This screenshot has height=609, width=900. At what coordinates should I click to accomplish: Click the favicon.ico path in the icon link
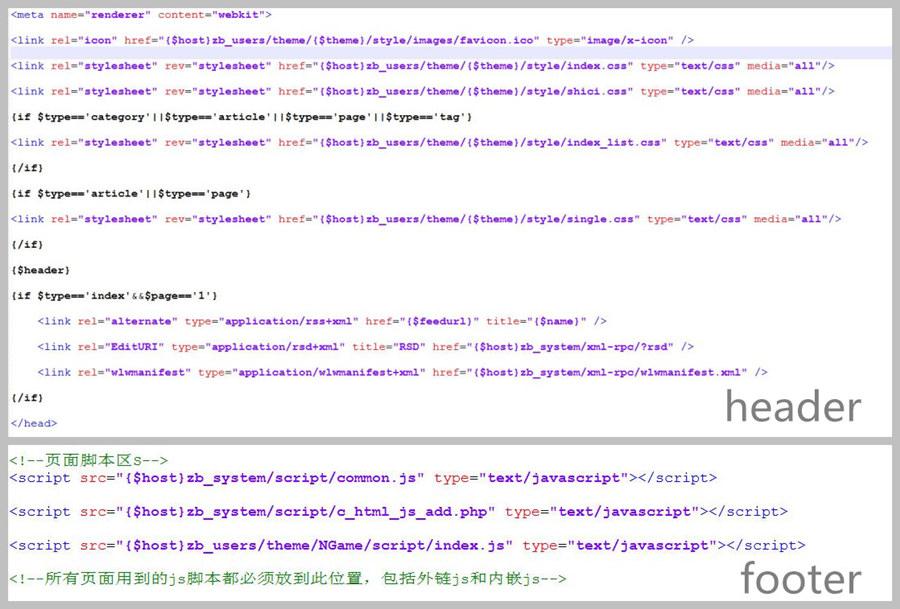tap(350, 40)
